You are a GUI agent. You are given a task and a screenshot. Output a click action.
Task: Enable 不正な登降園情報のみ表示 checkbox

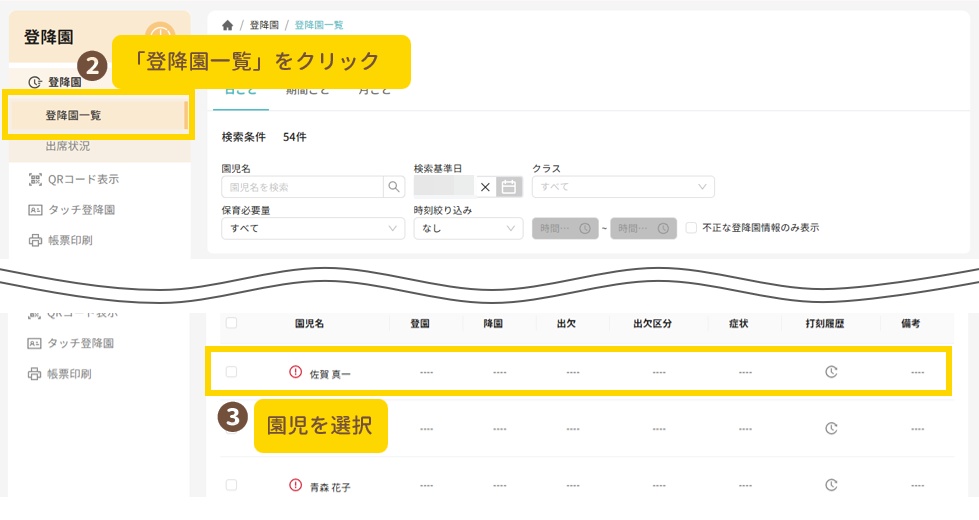coord(691,228)
